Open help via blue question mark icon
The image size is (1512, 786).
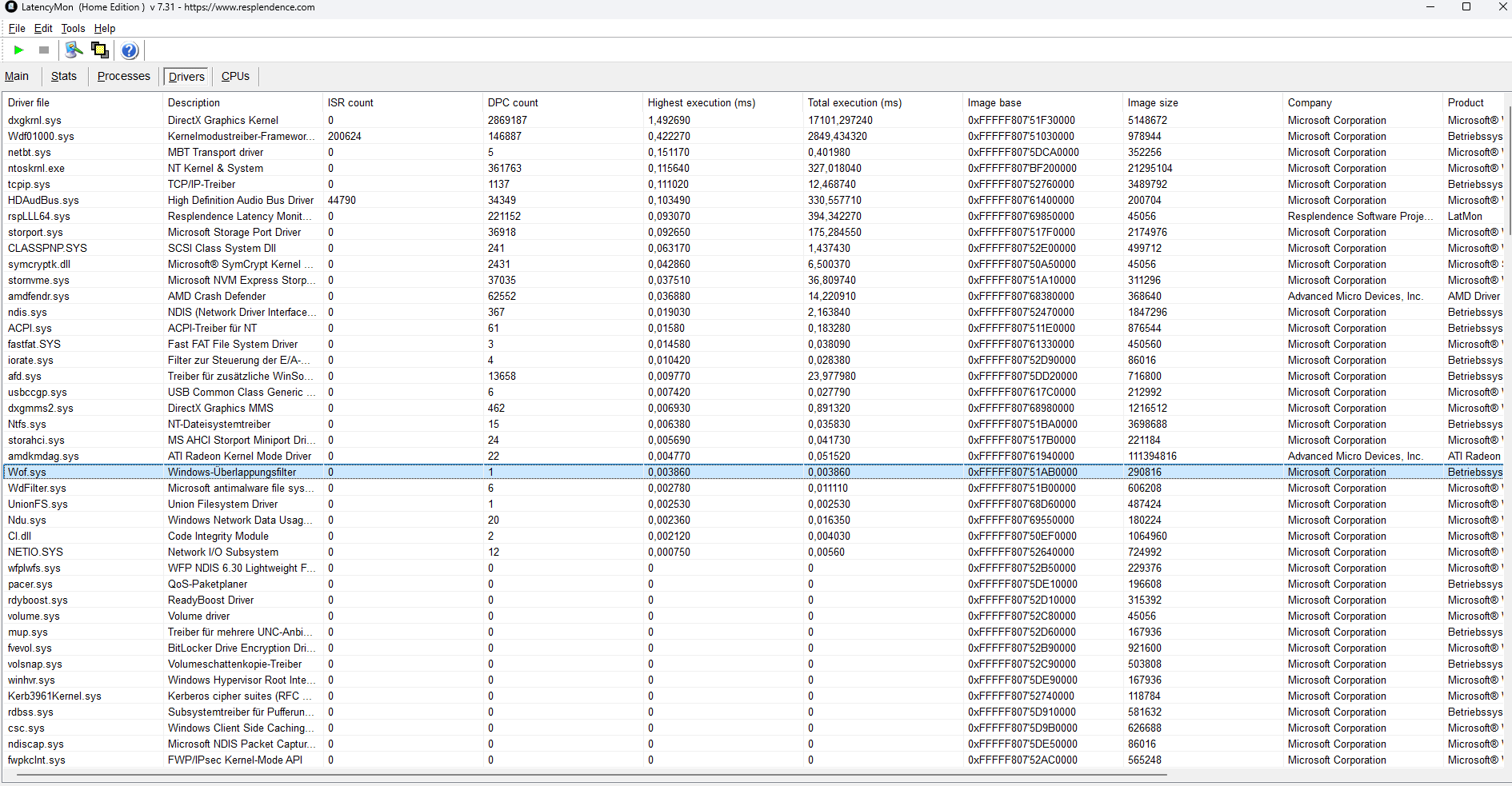point(130,50)
